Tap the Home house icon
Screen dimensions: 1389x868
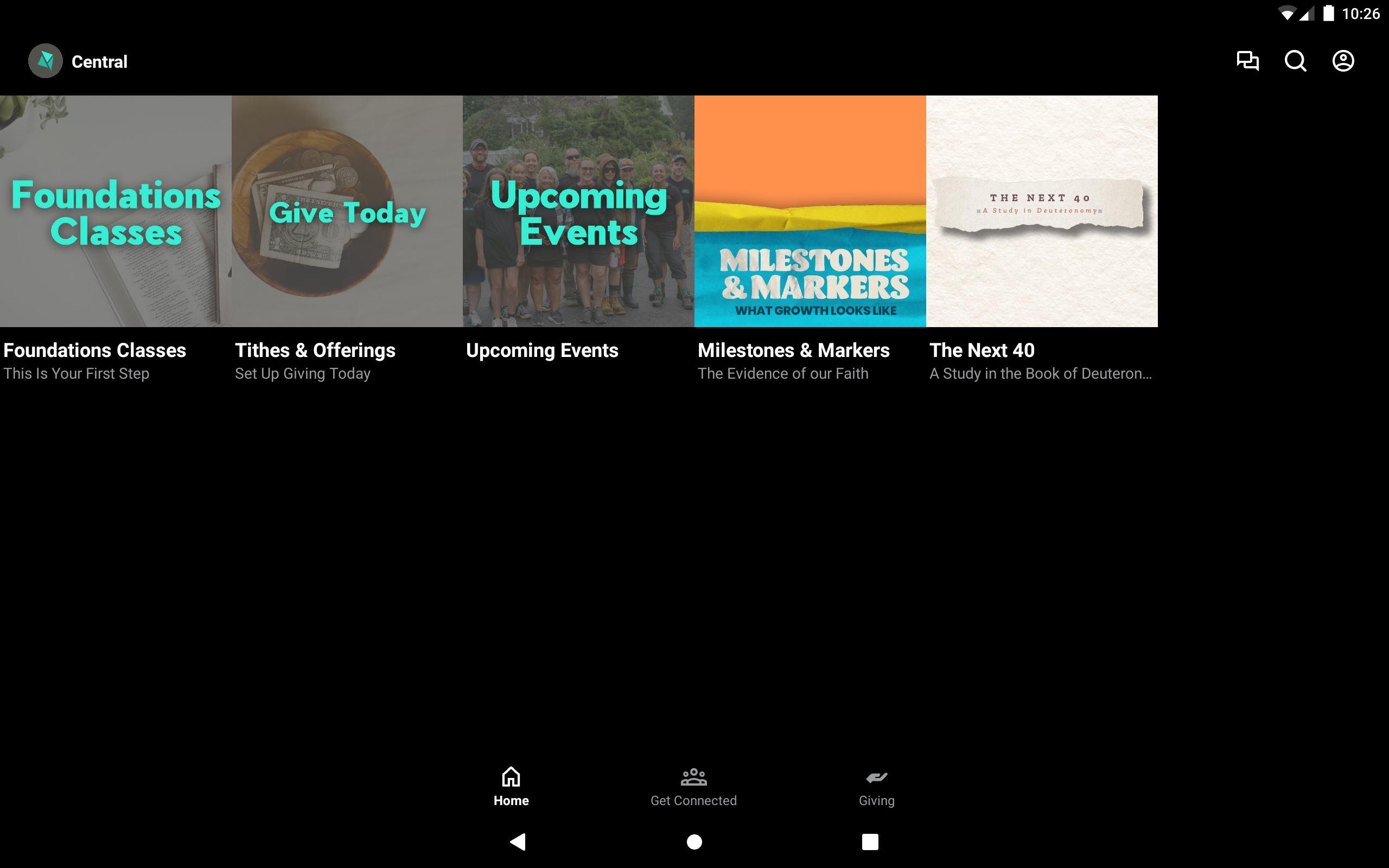pos(511,777)
